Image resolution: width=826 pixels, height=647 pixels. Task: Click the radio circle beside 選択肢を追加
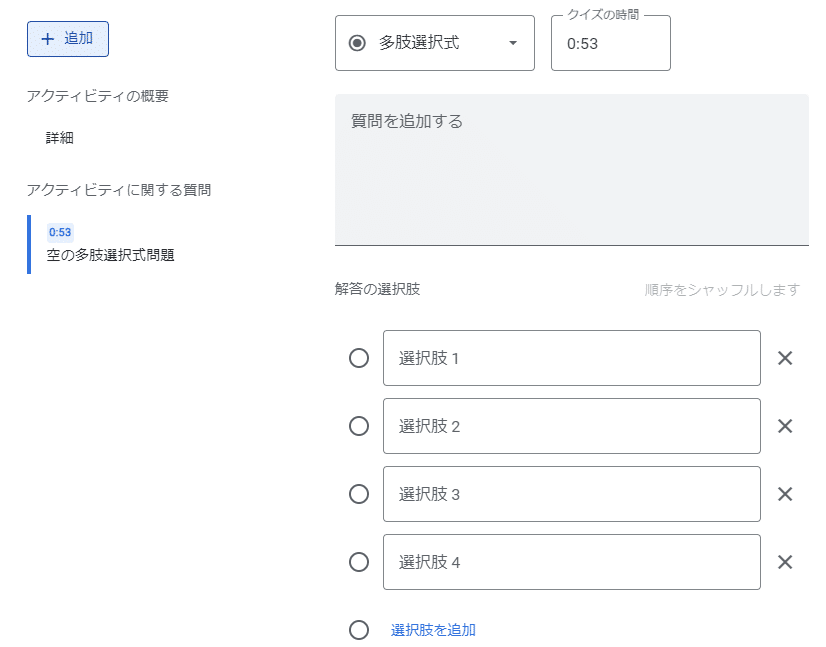coord(359,630)
